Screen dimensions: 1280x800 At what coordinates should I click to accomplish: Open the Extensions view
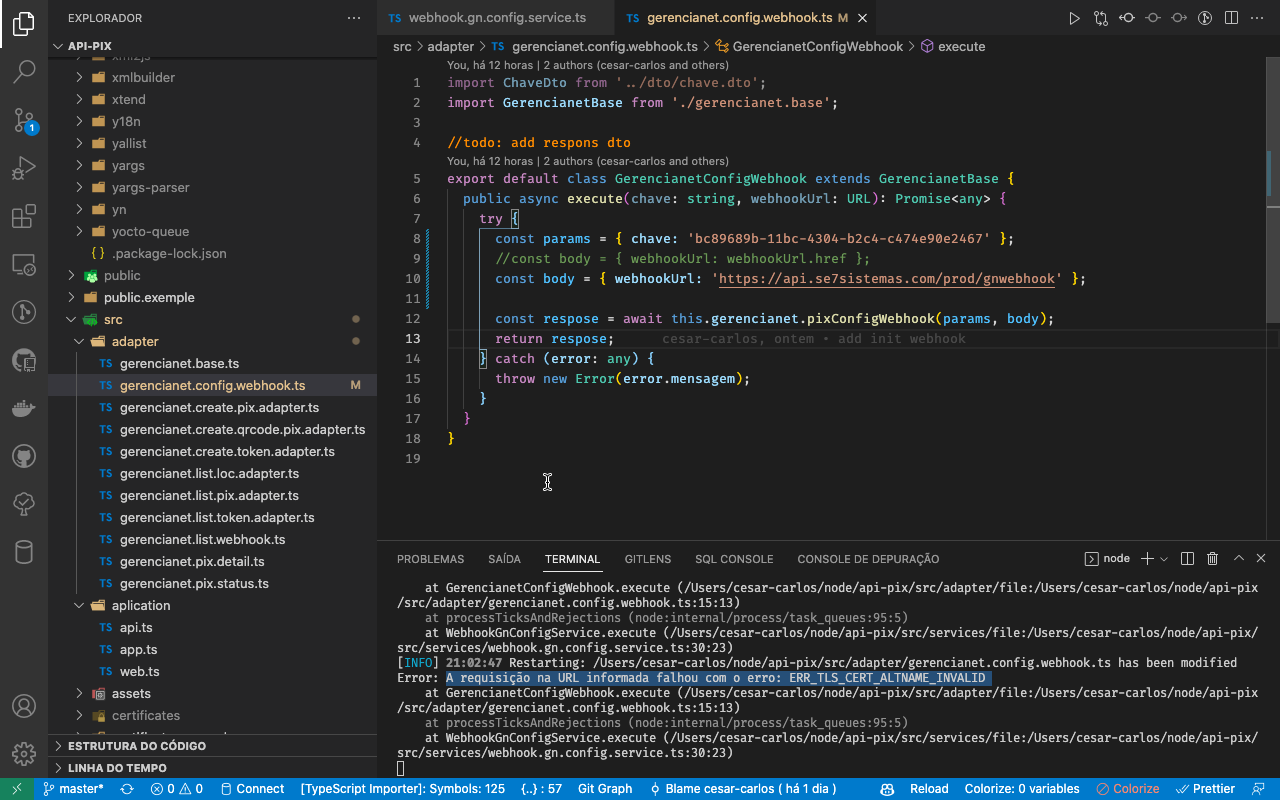tap(24, 216)
